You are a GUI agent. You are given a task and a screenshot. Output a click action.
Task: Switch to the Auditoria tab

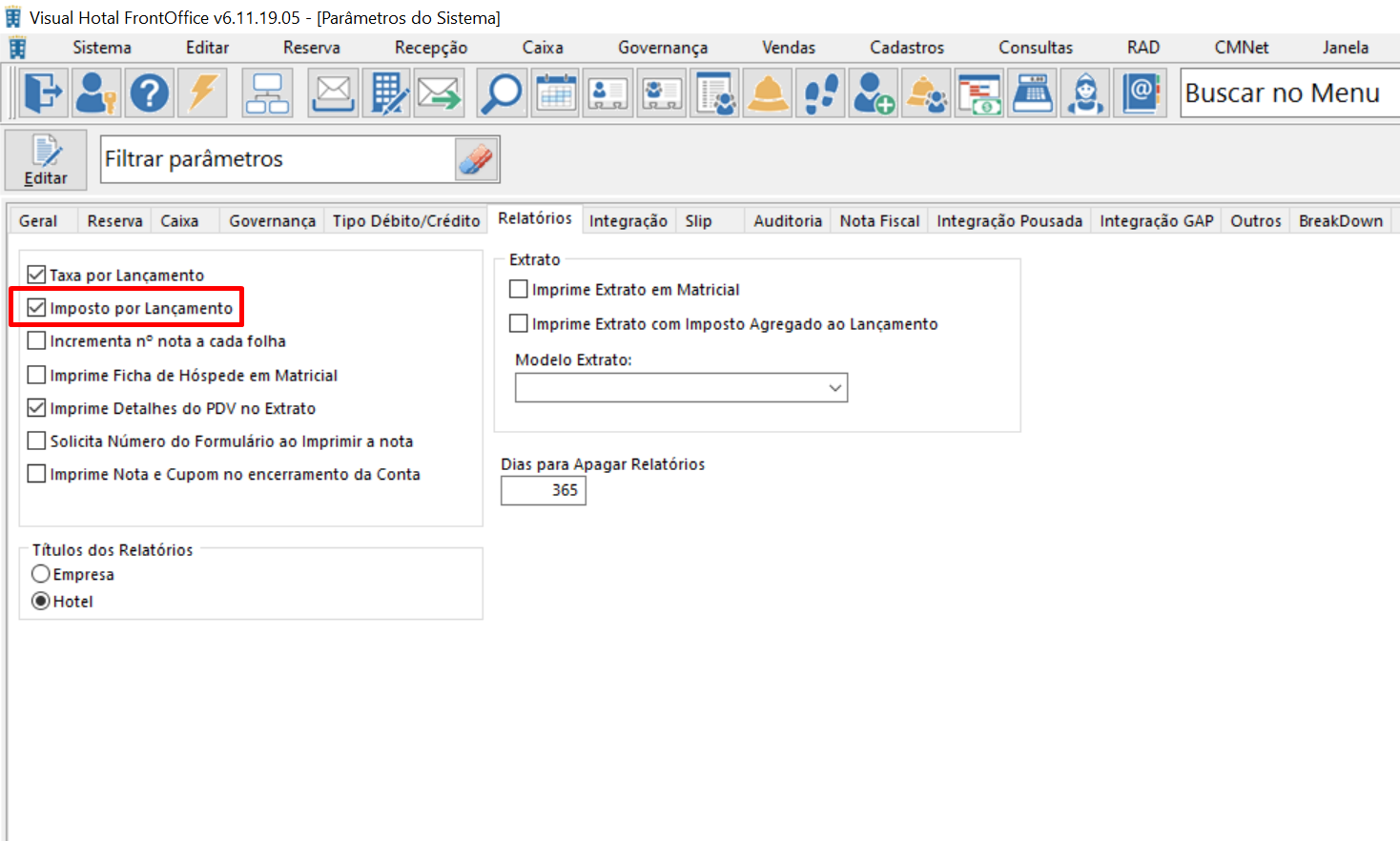click(788, 220)
